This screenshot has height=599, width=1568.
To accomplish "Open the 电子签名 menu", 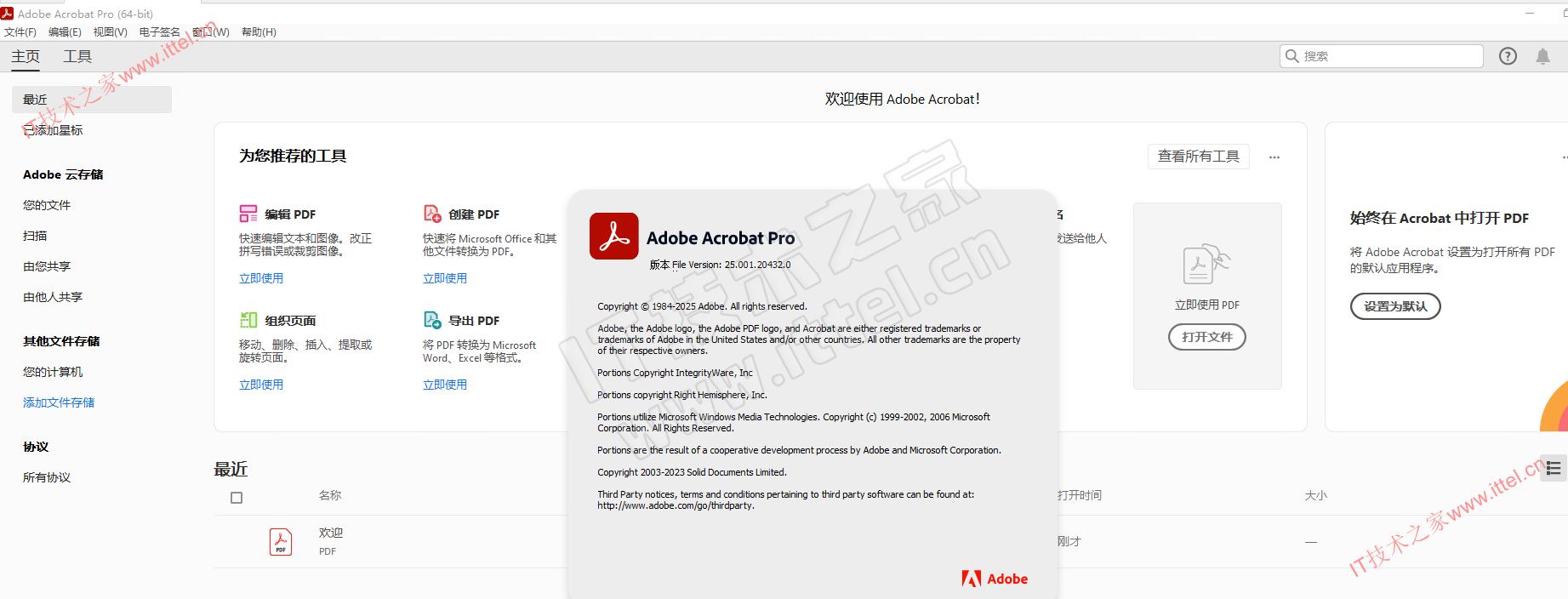I will pyautogui.click(x=160, y=32).
